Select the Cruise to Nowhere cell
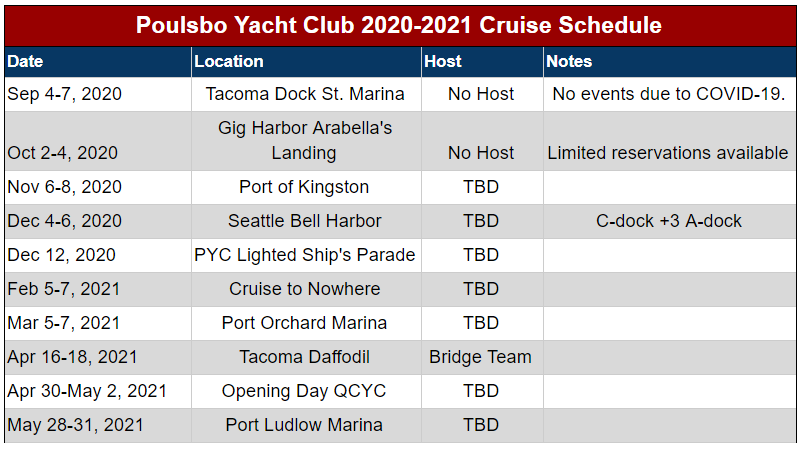The width and height of the screenshot is (803, 449). pyautogui.click(x=304, y=289)
